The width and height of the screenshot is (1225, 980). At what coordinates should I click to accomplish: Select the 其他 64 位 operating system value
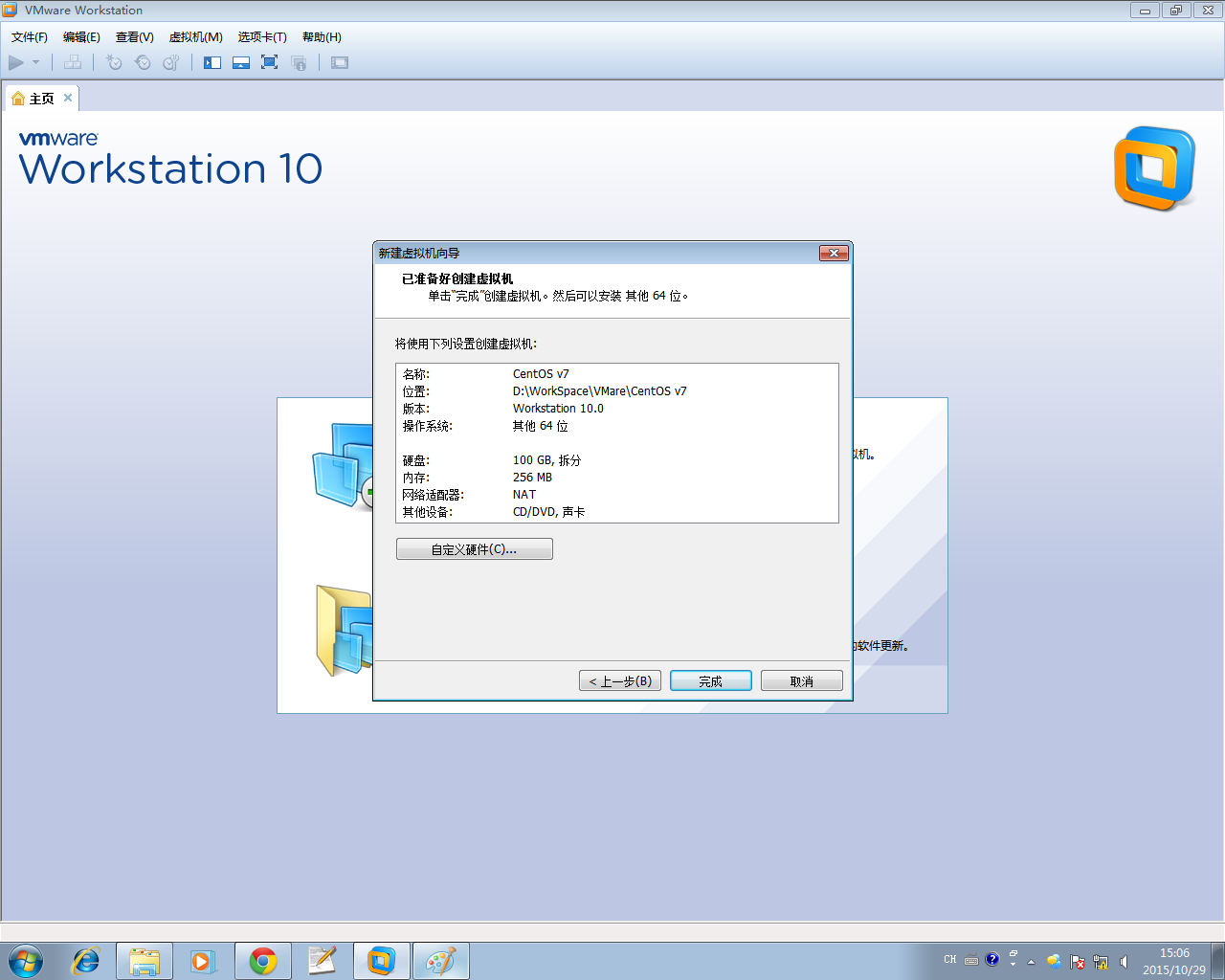(540, 426)
